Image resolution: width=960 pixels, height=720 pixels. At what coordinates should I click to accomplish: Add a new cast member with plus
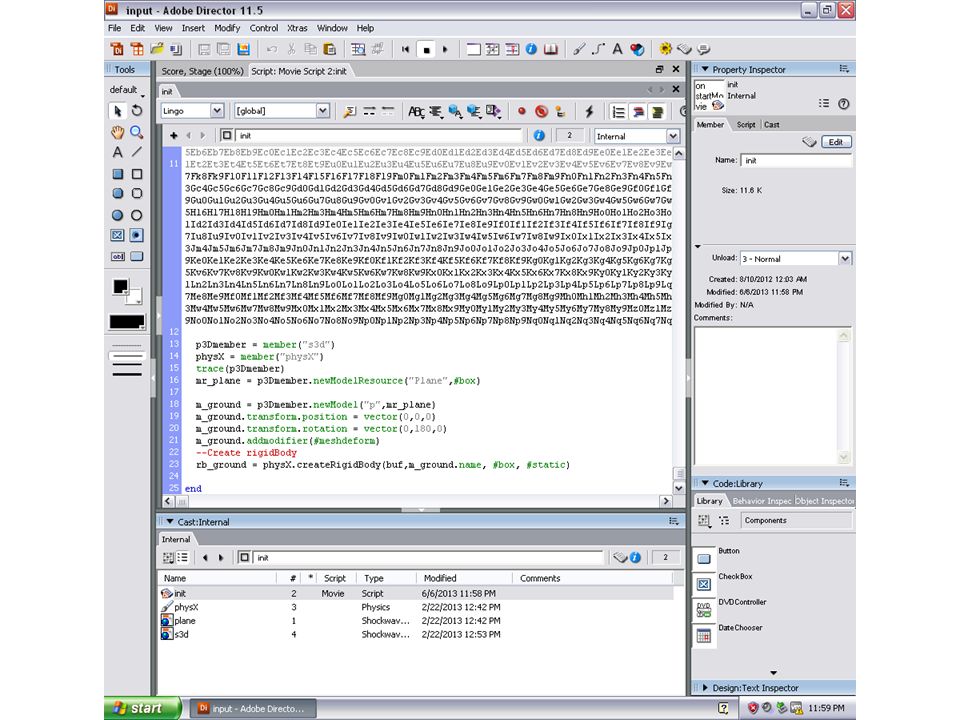pos(174,135)
